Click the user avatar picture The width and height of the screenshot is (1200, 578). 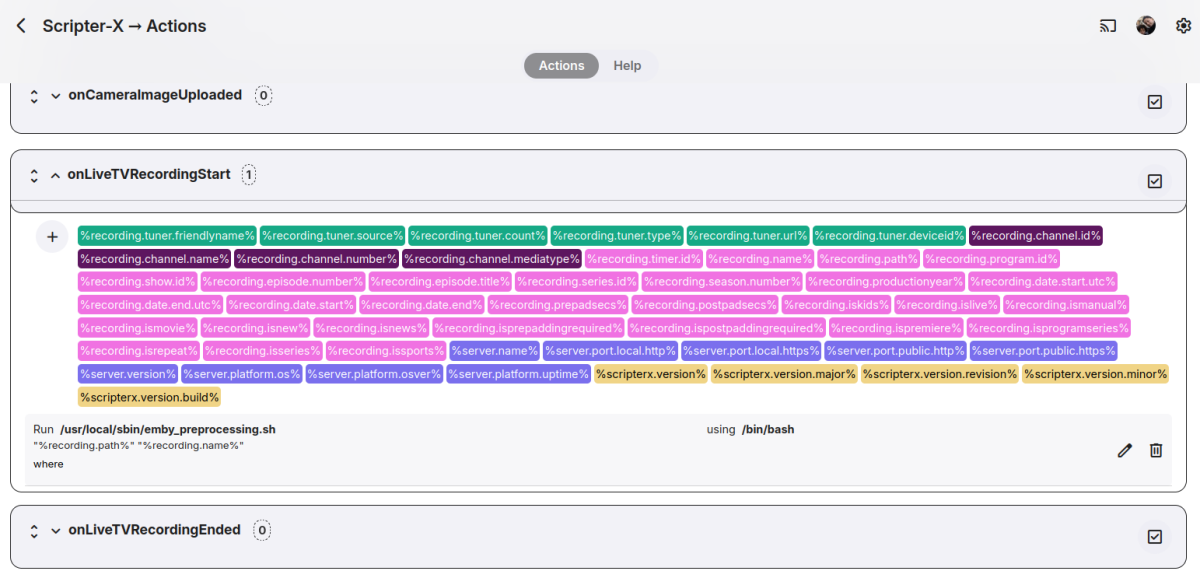point(1146,25)
